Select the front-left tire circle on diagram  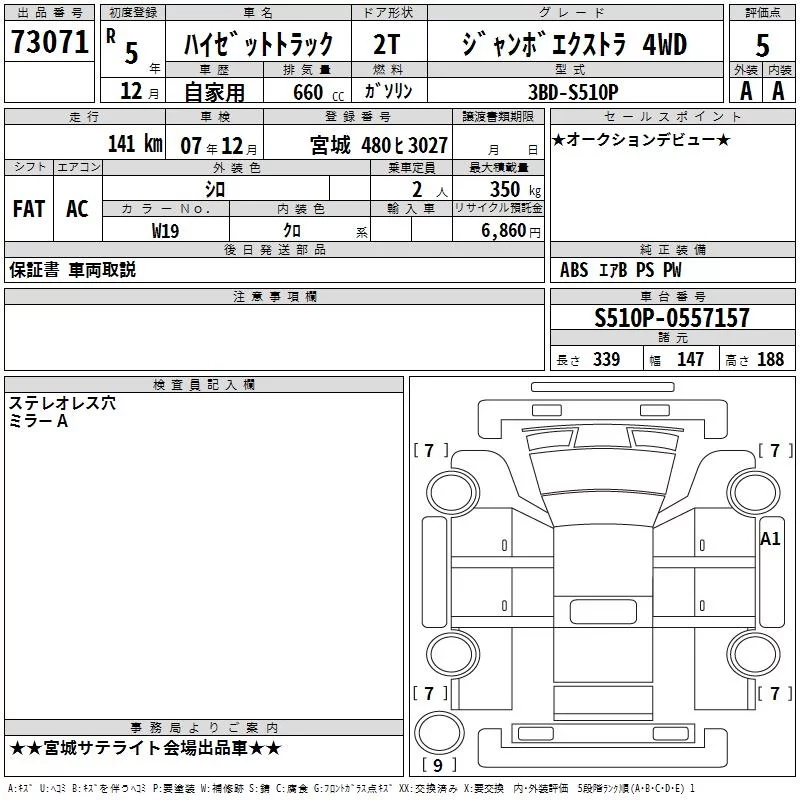[452, 493]
